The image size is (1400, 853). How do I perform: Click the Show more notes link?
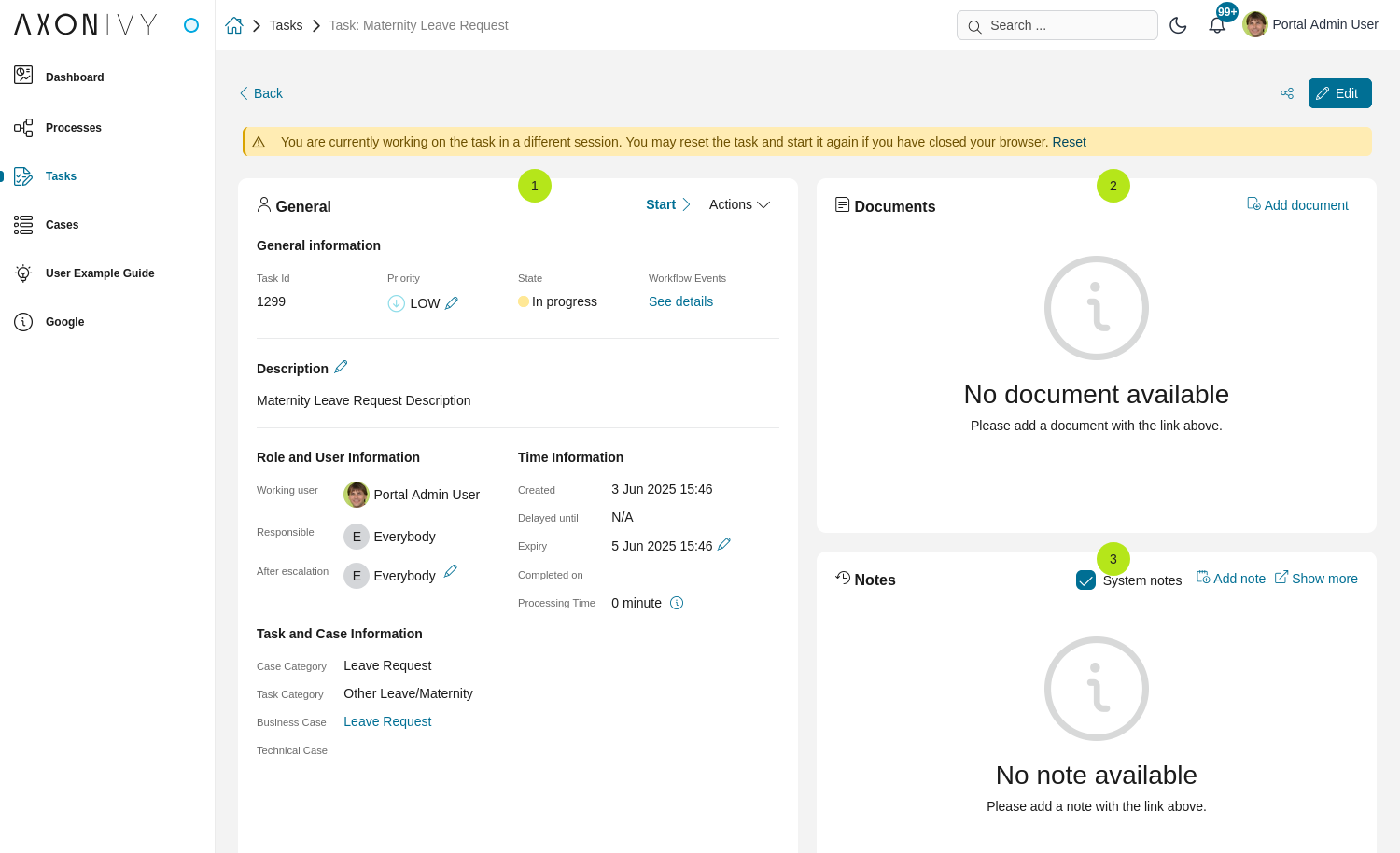pyautogui.click(x=1316, y=579)
